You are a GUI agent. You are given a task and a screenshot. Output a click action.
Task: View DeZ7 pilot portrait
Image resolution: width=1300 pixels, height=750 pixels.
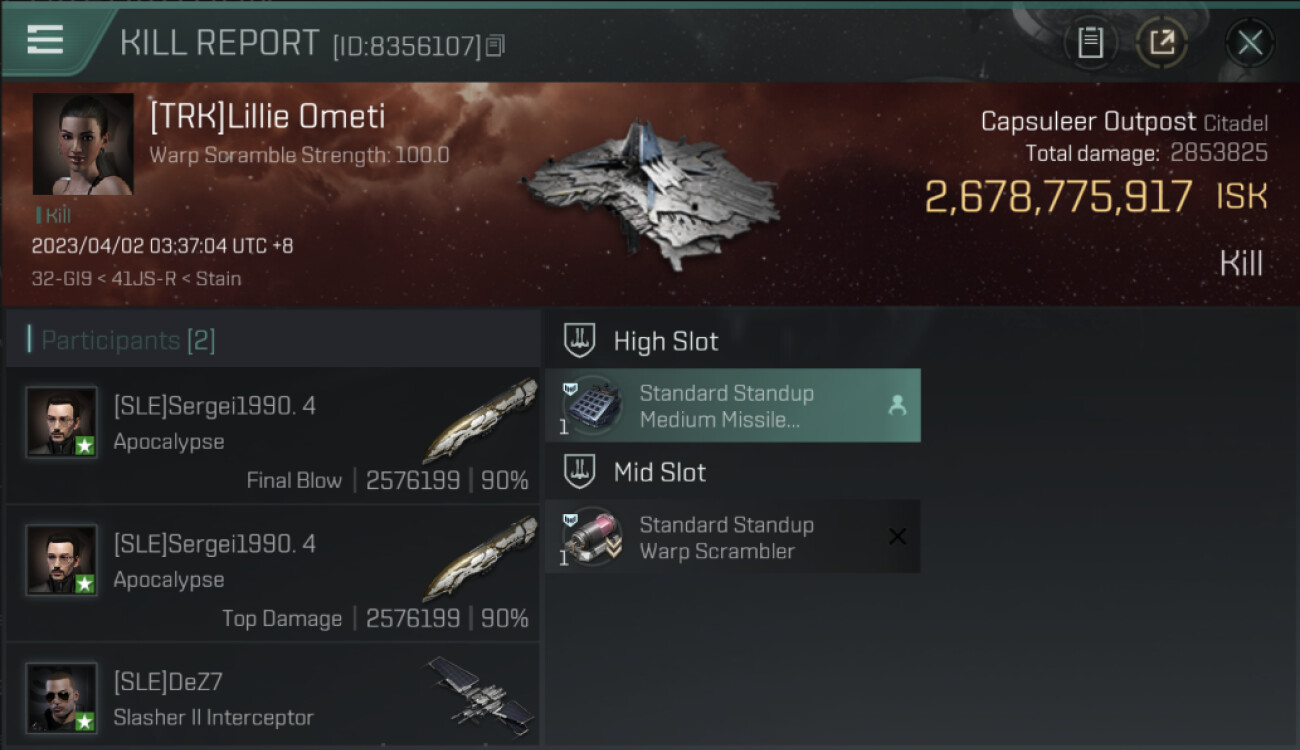point(62,697)
